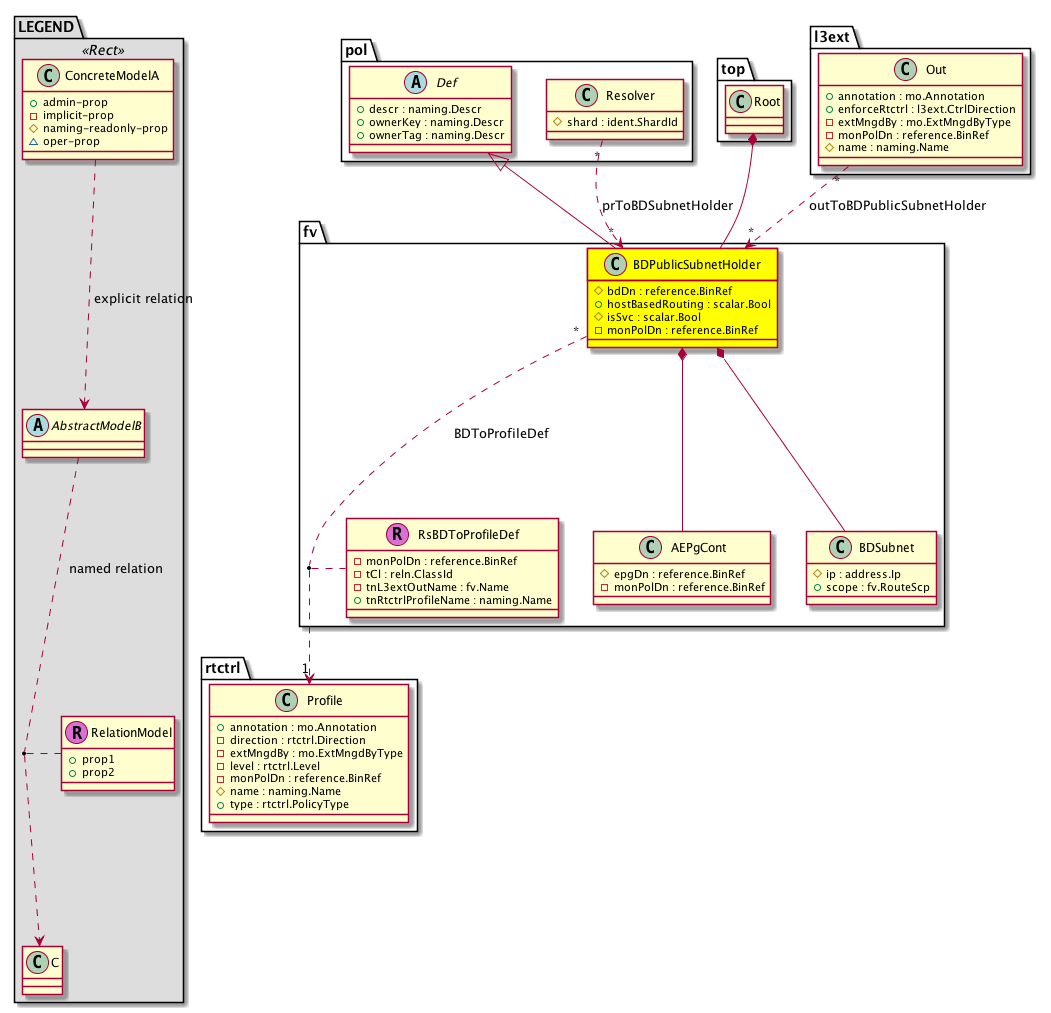Click the outToBDPublicSubnetHolder relation label
This screenshot has width=1051, height=1013.
pos(897,205)
